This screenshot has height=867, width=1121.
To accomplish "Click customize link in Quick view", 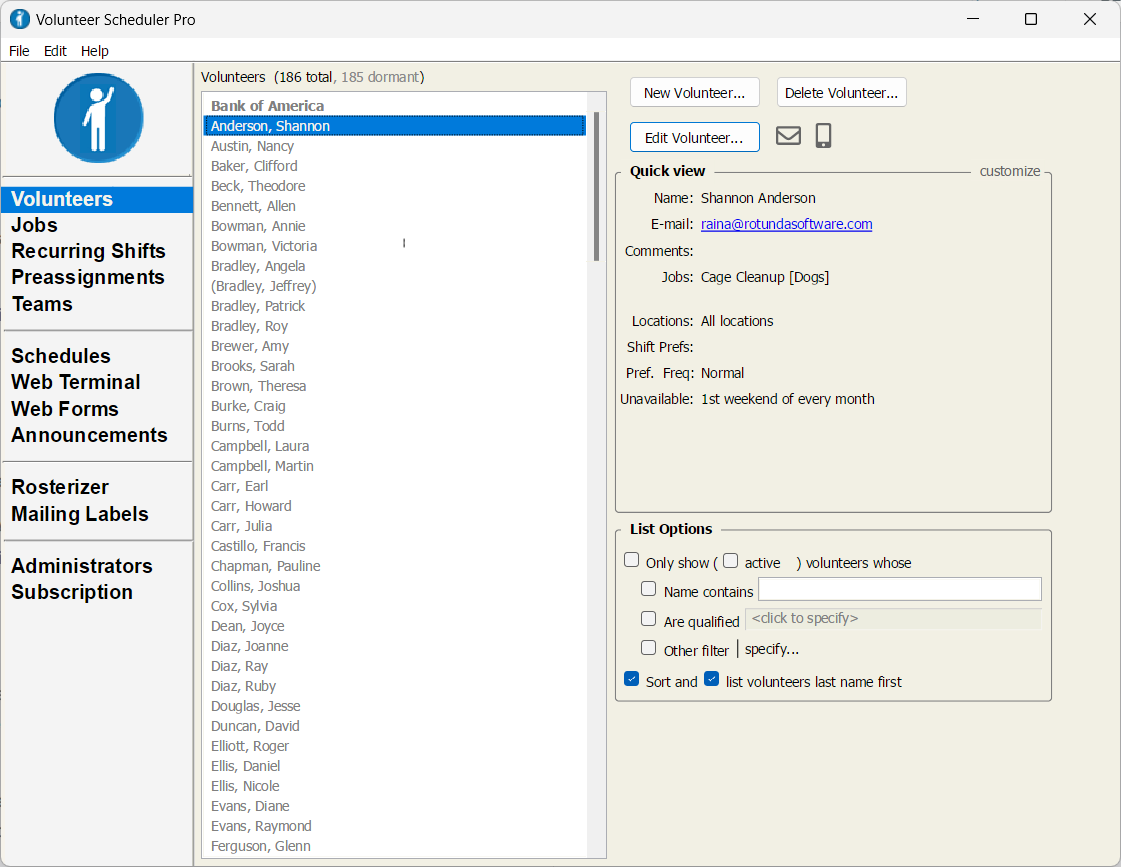I will click(1009, 171).
